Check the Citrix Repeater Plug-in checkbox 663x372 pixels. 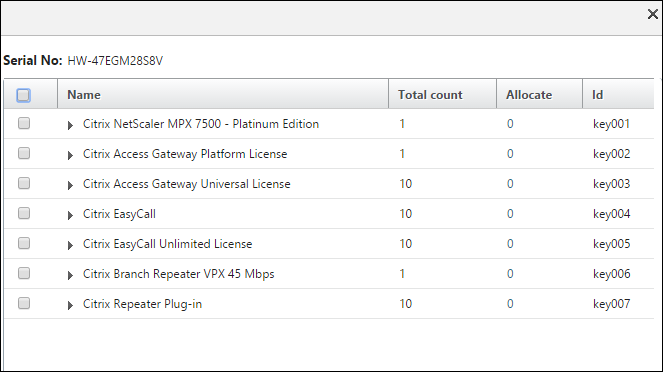(x=24, y=304)
